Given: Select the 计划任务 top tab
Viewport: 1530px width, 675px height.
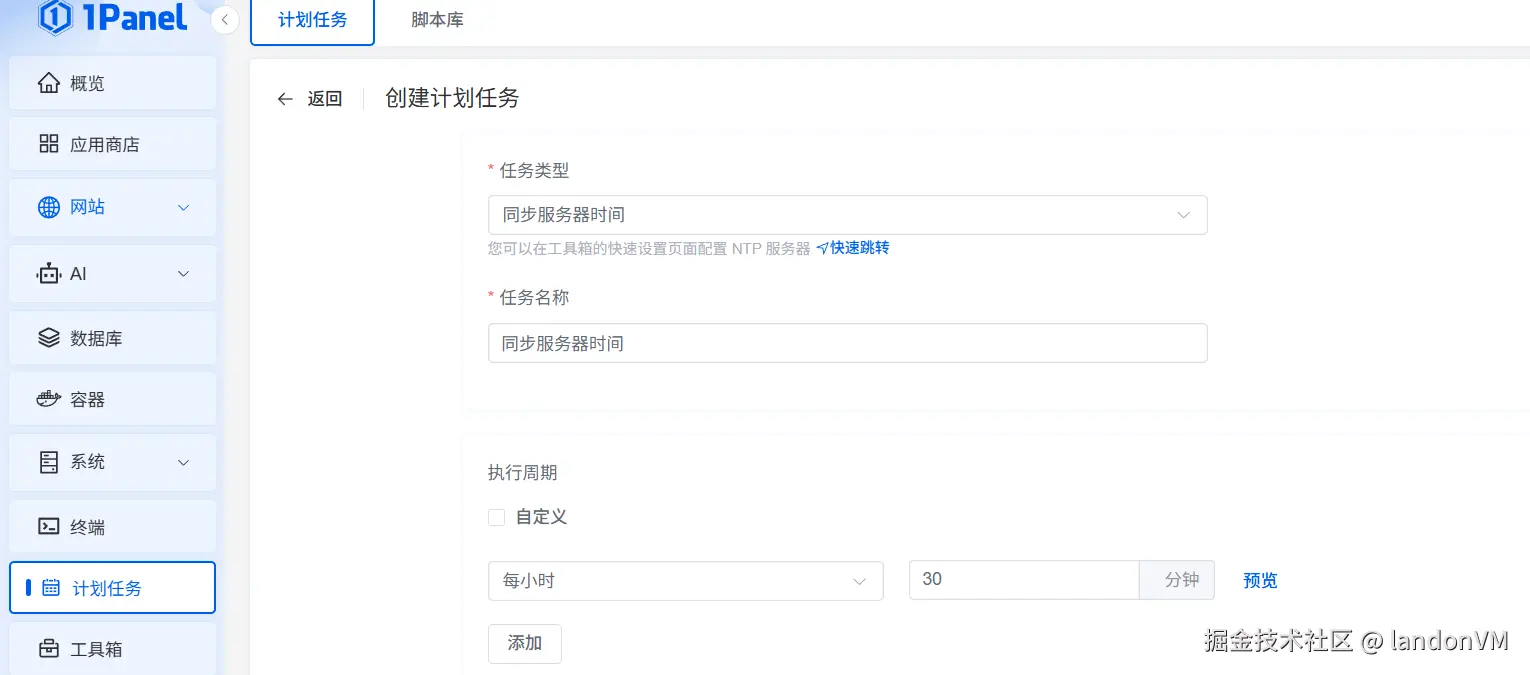Looking at the screenshot, I should [312, 17].
